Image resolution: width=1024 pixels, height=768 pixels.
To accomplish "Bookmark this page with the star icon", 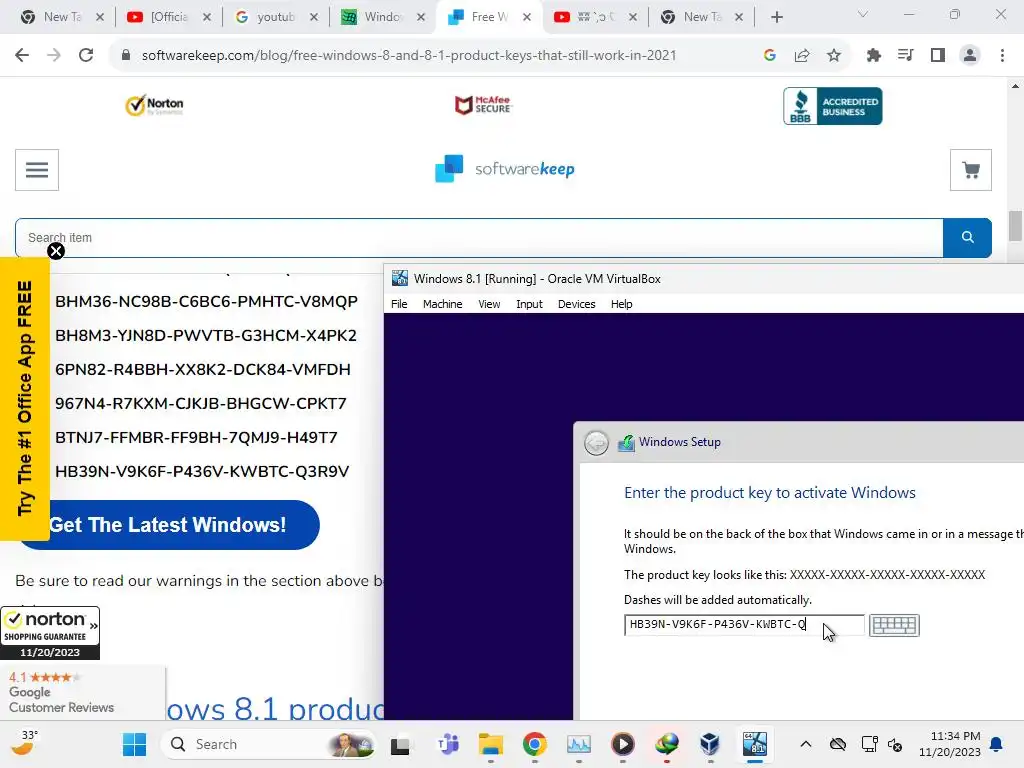I will point(834,56).
